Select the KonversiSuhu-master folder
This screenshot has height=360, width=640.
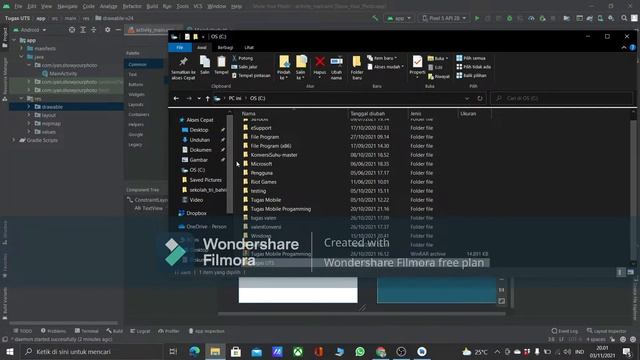click(274, 155)
